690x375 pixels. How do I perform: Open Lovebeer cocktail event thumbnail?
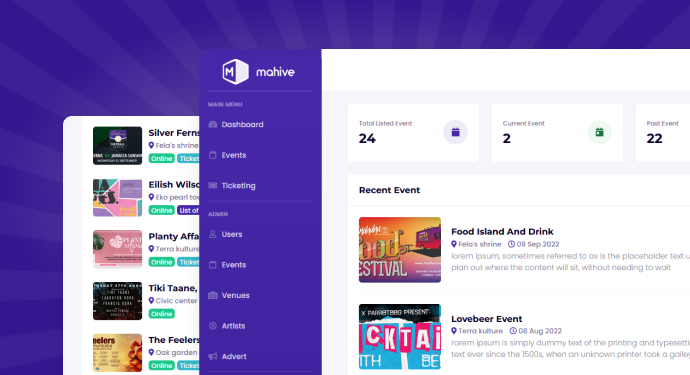click(400, 336)
